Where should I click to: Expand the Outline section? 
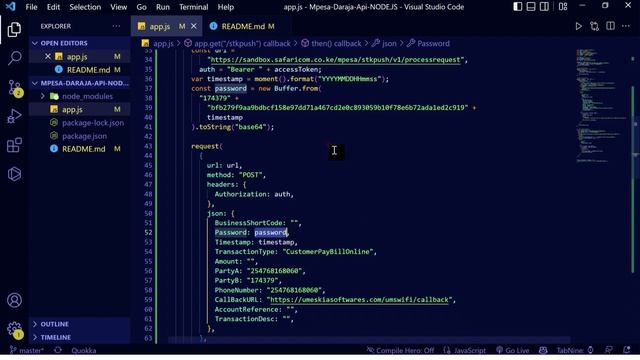(x=80, y=324)
